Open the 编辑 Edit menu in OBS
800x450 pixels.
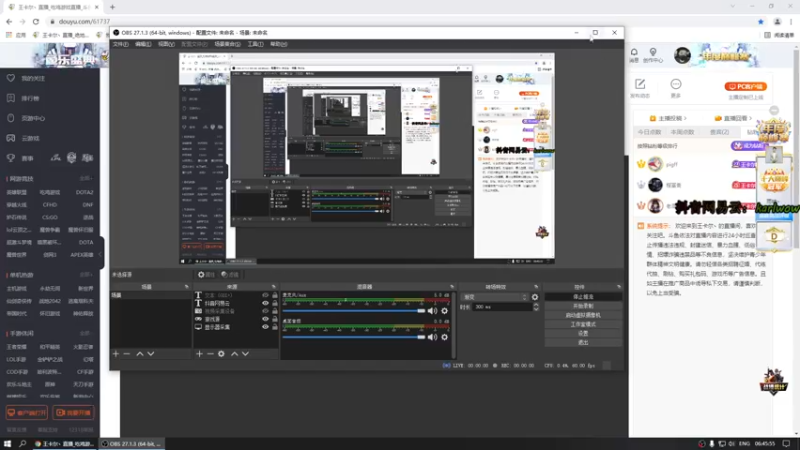(143, 44)
